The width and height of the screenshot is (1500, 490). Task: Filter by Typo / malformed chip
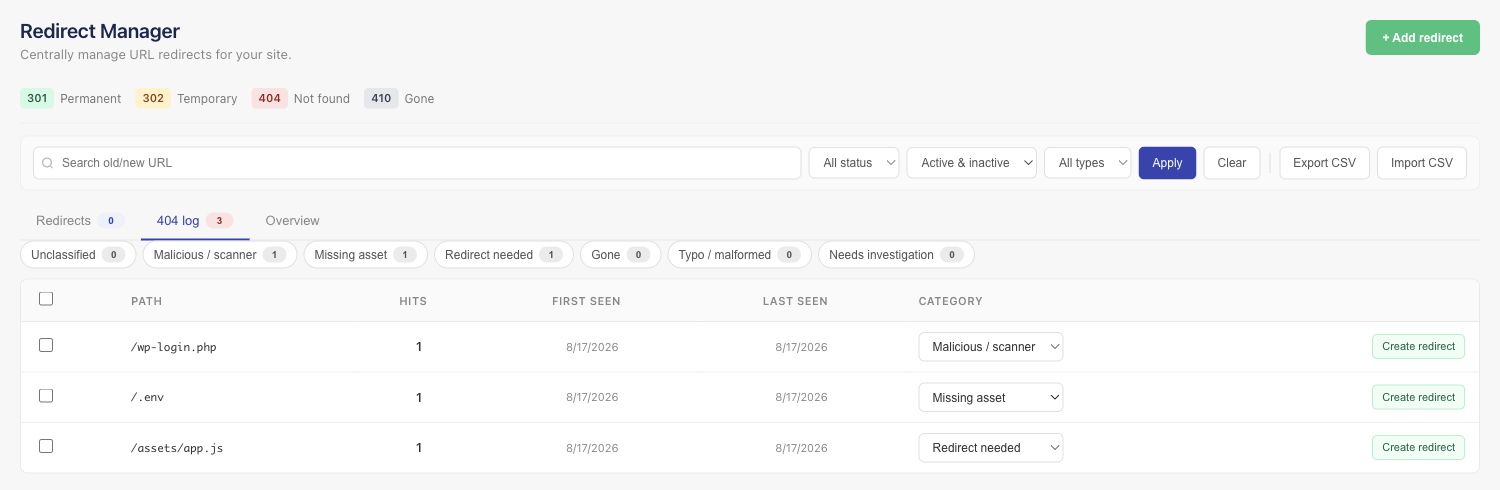tap(739, 255)
